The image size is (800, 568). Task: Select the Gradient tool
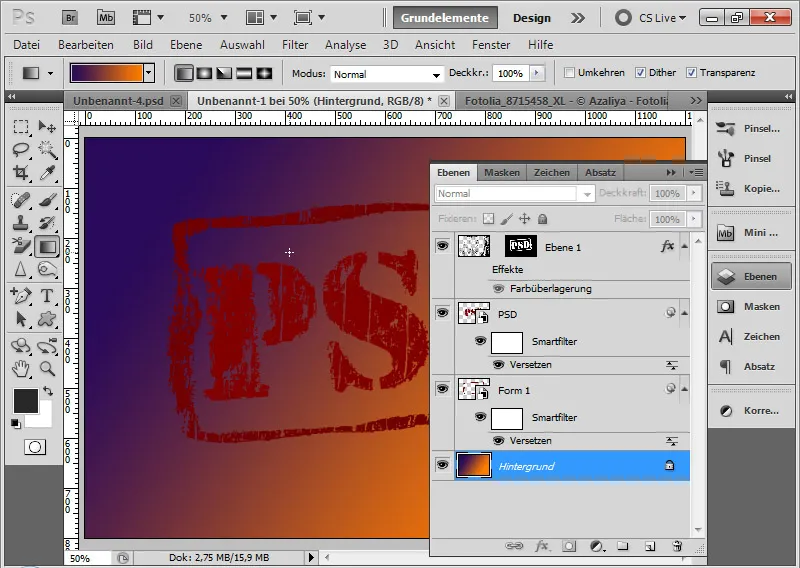(x=47, y=246)
